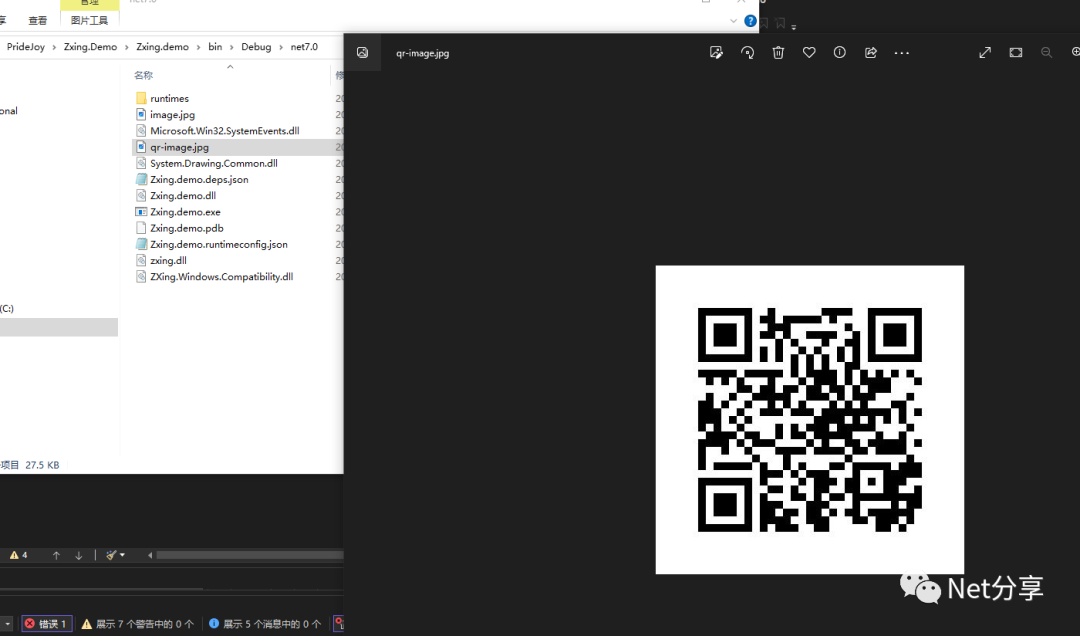The height and width of the screenshot is (636, 1080).
Task: Go to next issue with down arrow
Action: coord(79,555)
